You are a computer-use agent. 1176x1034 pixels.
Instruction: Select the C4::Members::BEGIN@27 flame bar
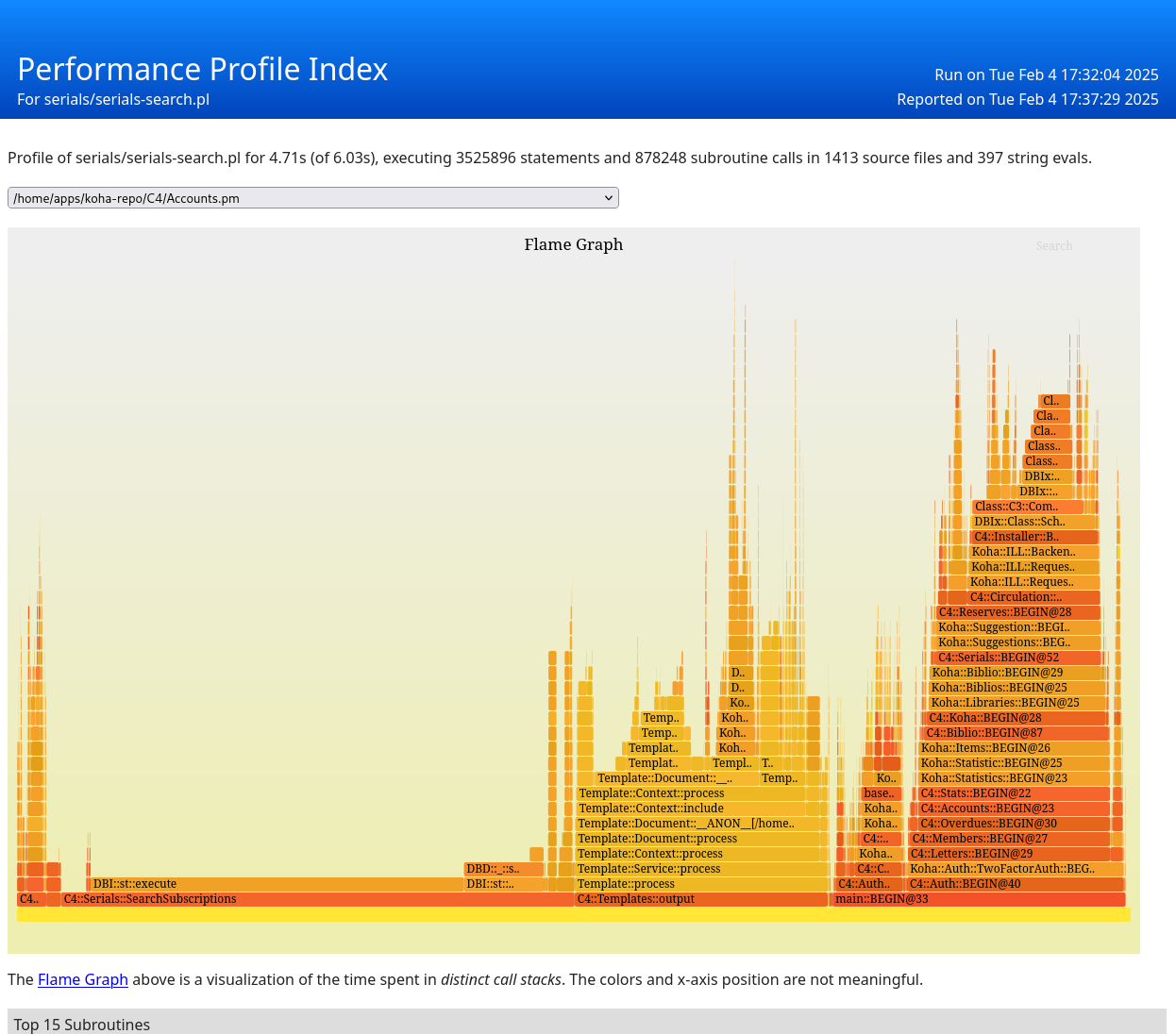click(x=1008, y=839)
